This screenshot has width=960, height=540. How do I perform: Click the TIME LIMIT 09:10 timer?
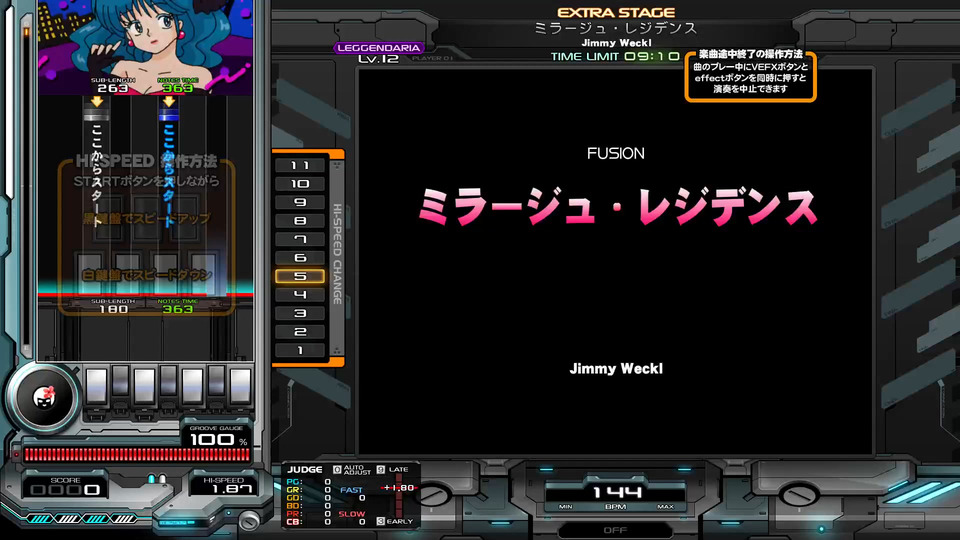(x=615, y=56)
